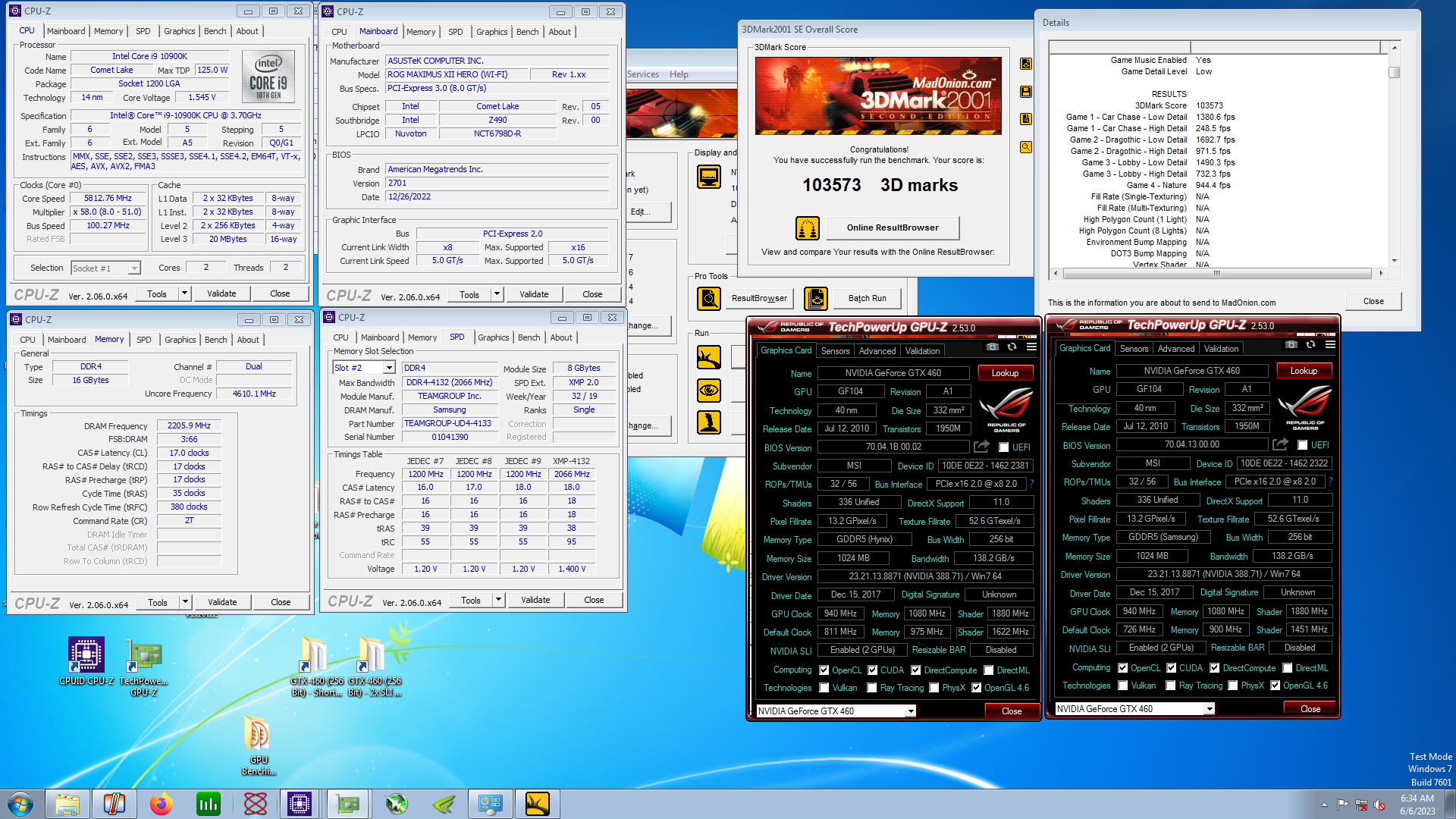Expand the Tools dropdown arrow in the Memory CPU-Z window
Viewport: 1456px width, 819px height.
point(185,602)
